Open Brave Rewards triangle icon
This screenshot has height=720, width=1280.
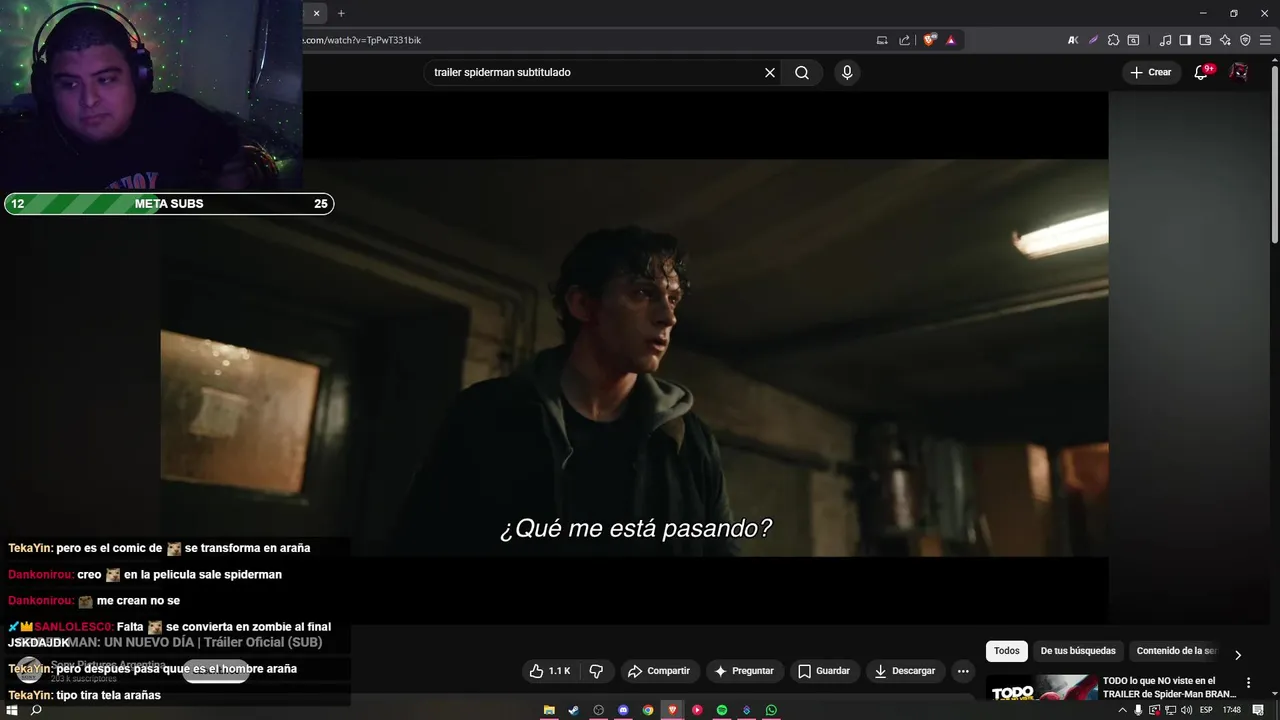click(951, 40)
